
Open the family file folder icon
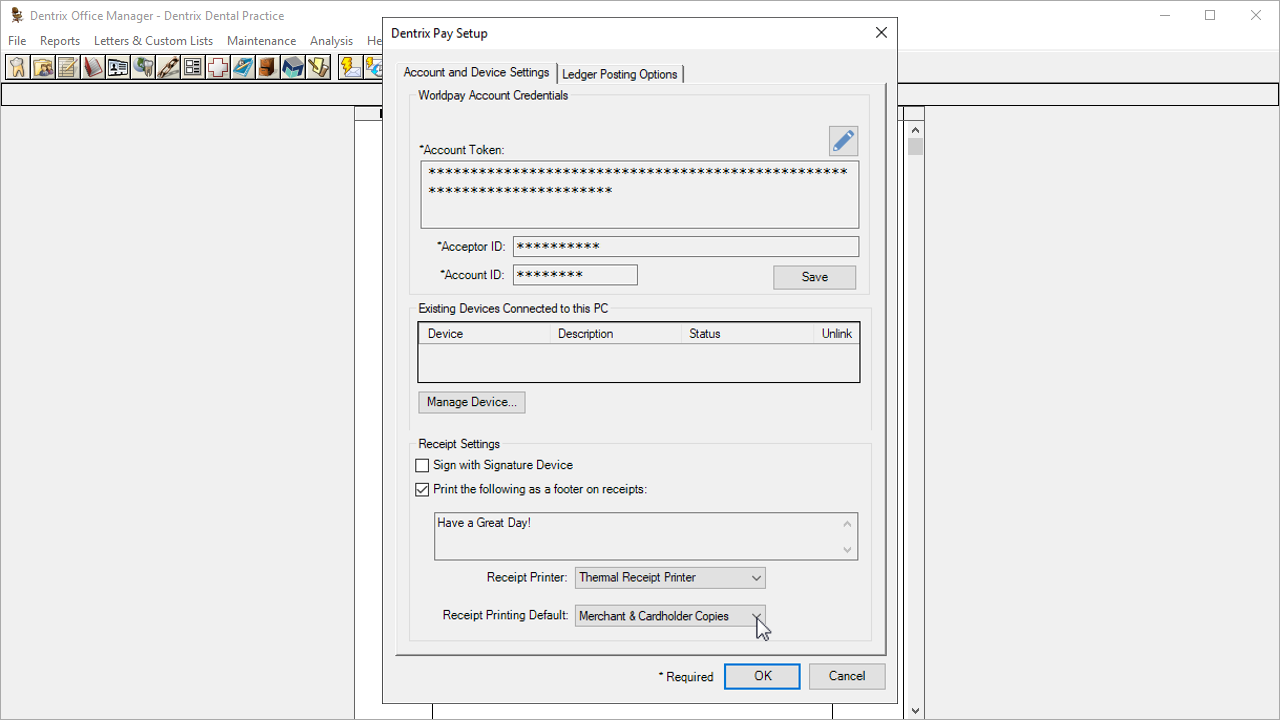click(43, 67)
